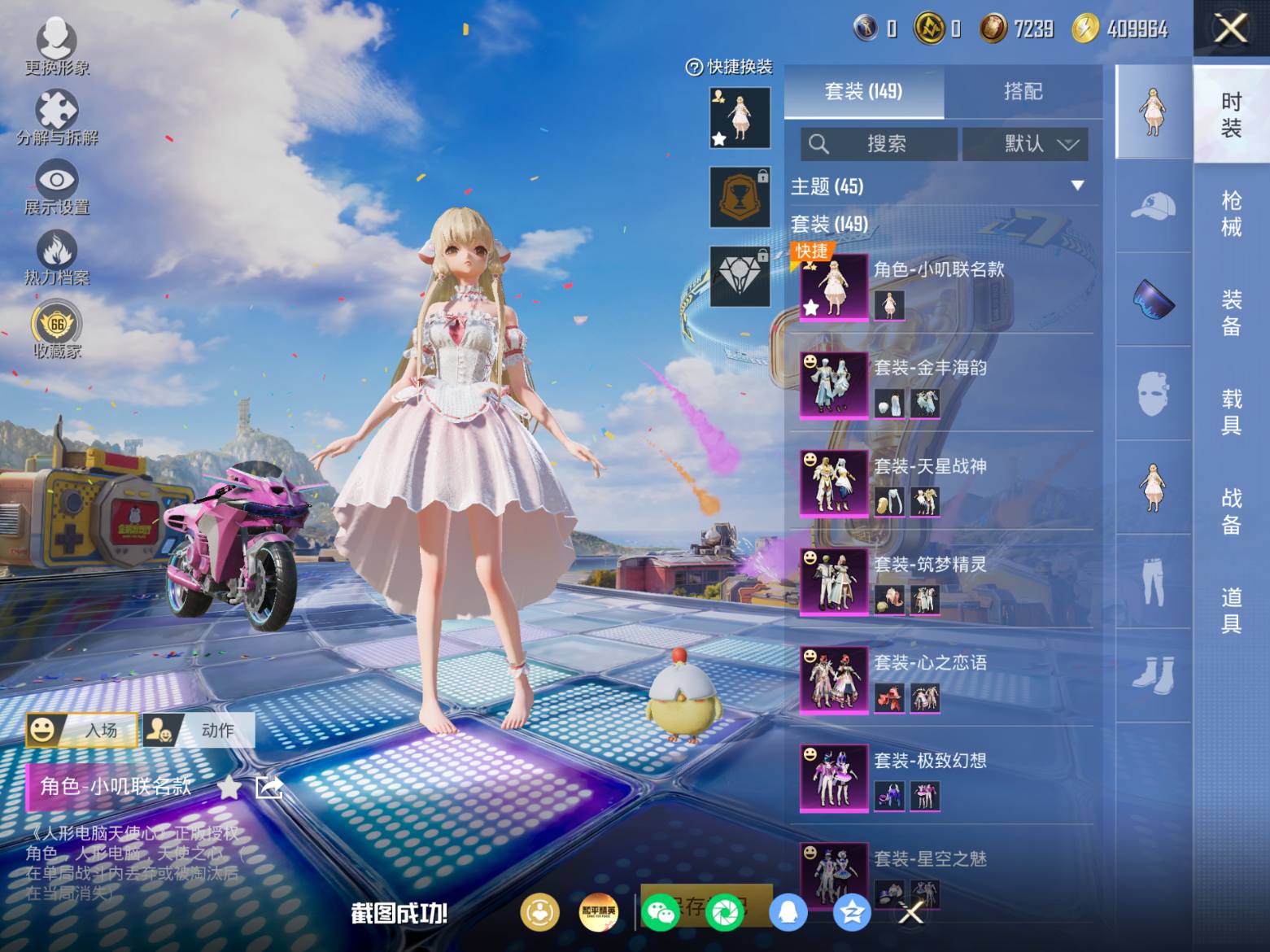The image size is (1270, 952).
Task: Share the screenshot to WeChat Moments
Action: coord(725,913)
